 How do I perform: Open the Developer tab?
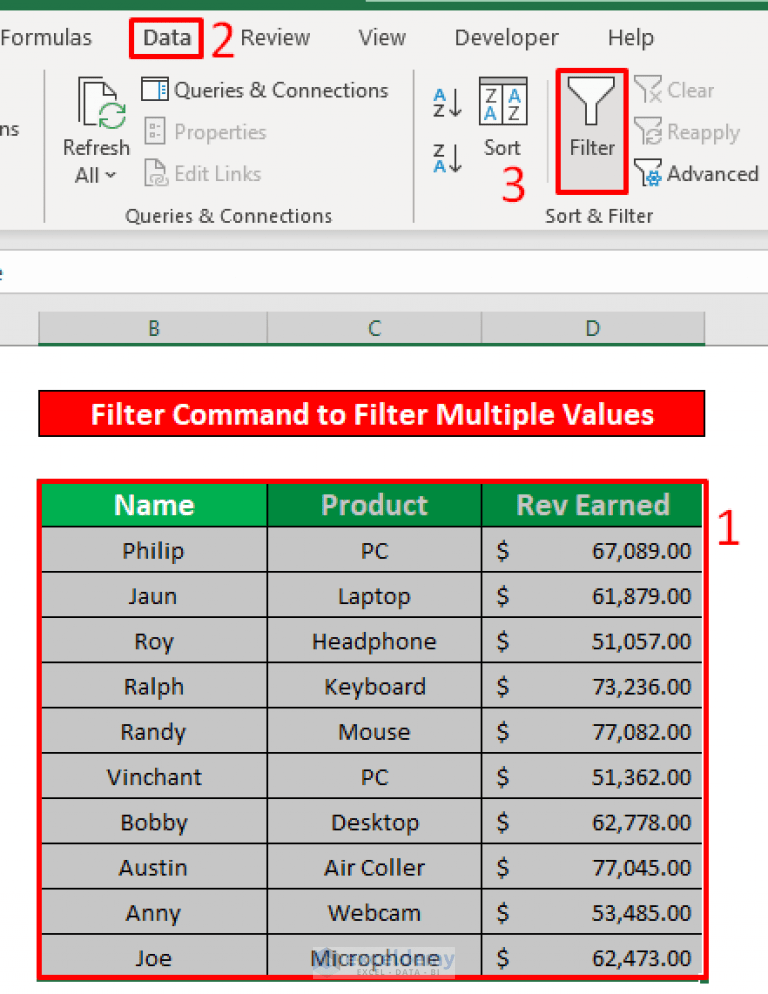pyautogui.click(x=506, y=38)
